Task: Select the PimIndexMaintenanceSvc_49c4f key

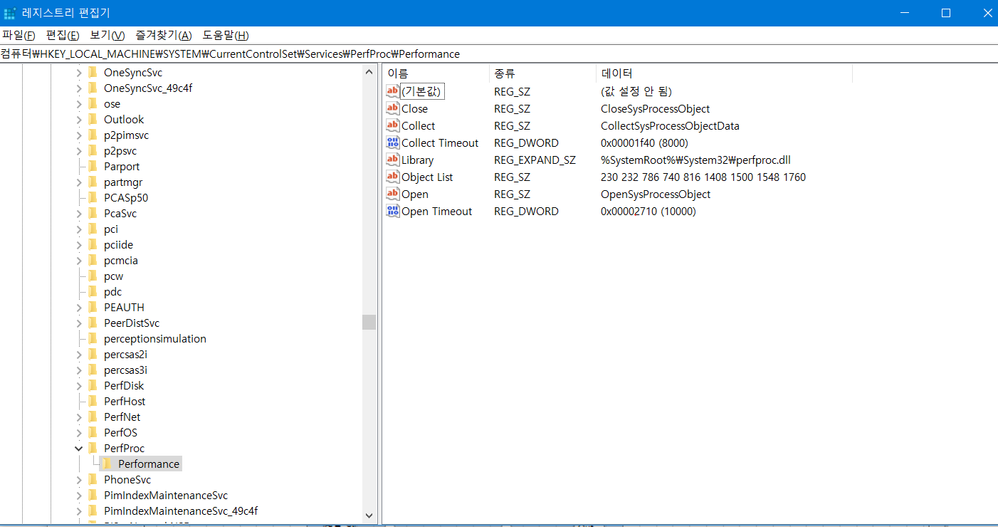Action: click(181, 510)
